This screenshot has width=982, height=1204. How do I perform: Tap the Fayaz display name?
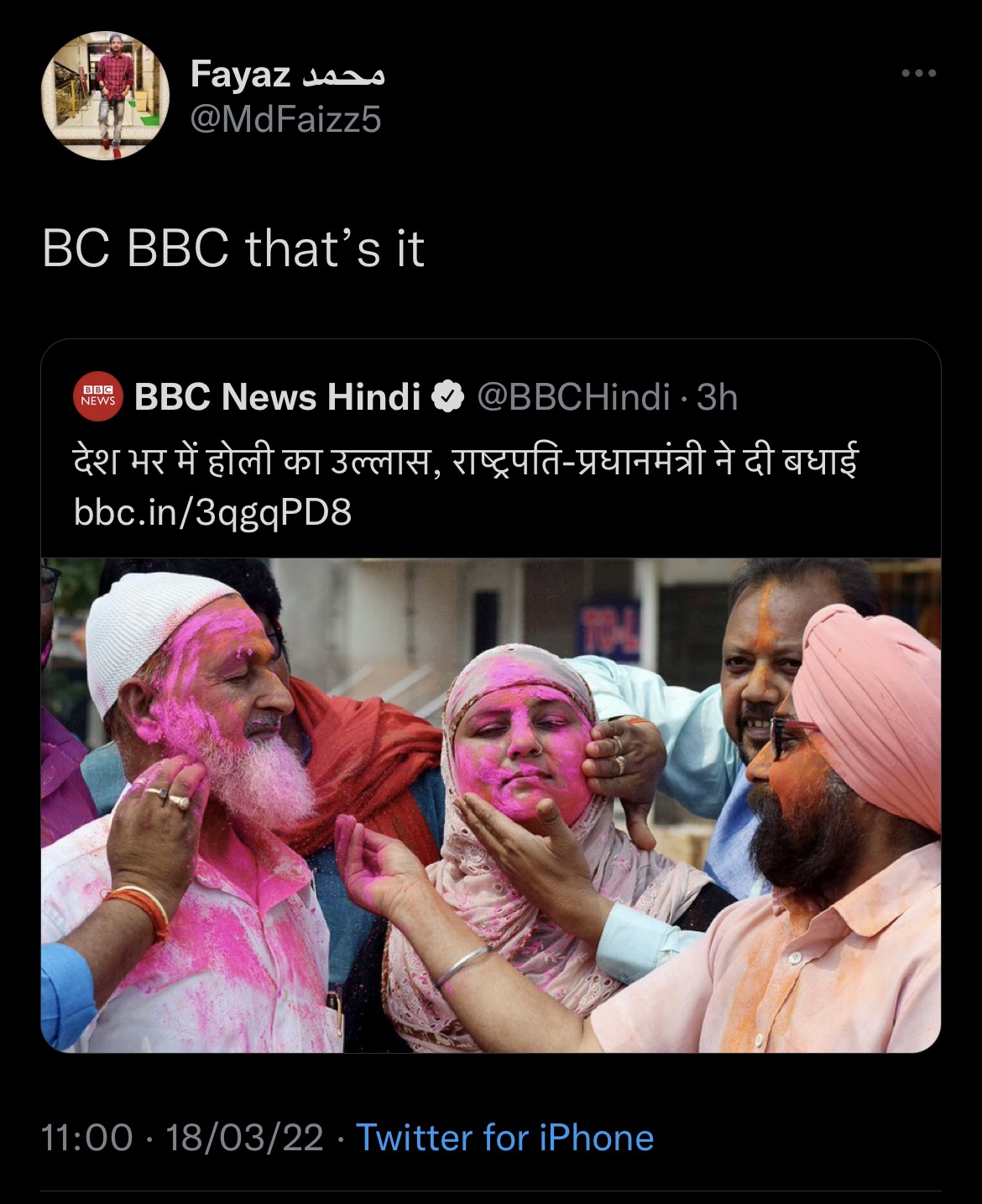pos(240,75)
